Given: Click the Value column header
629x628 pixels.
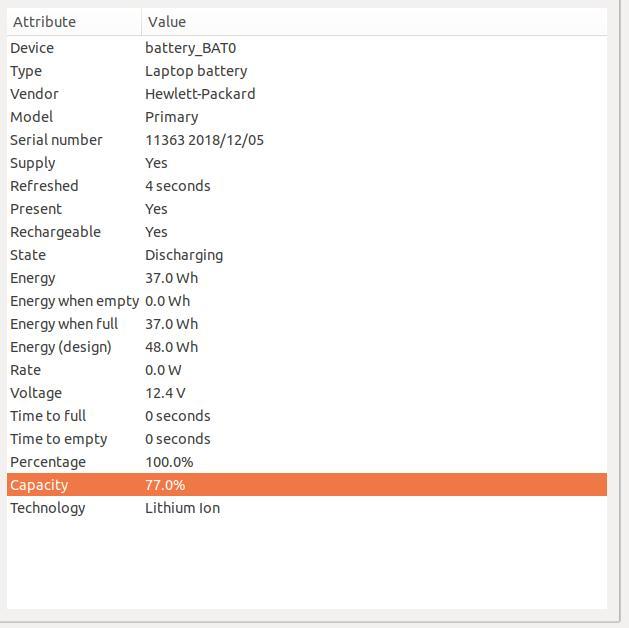Looking at the screenshot, I should [x=374, y=22].
